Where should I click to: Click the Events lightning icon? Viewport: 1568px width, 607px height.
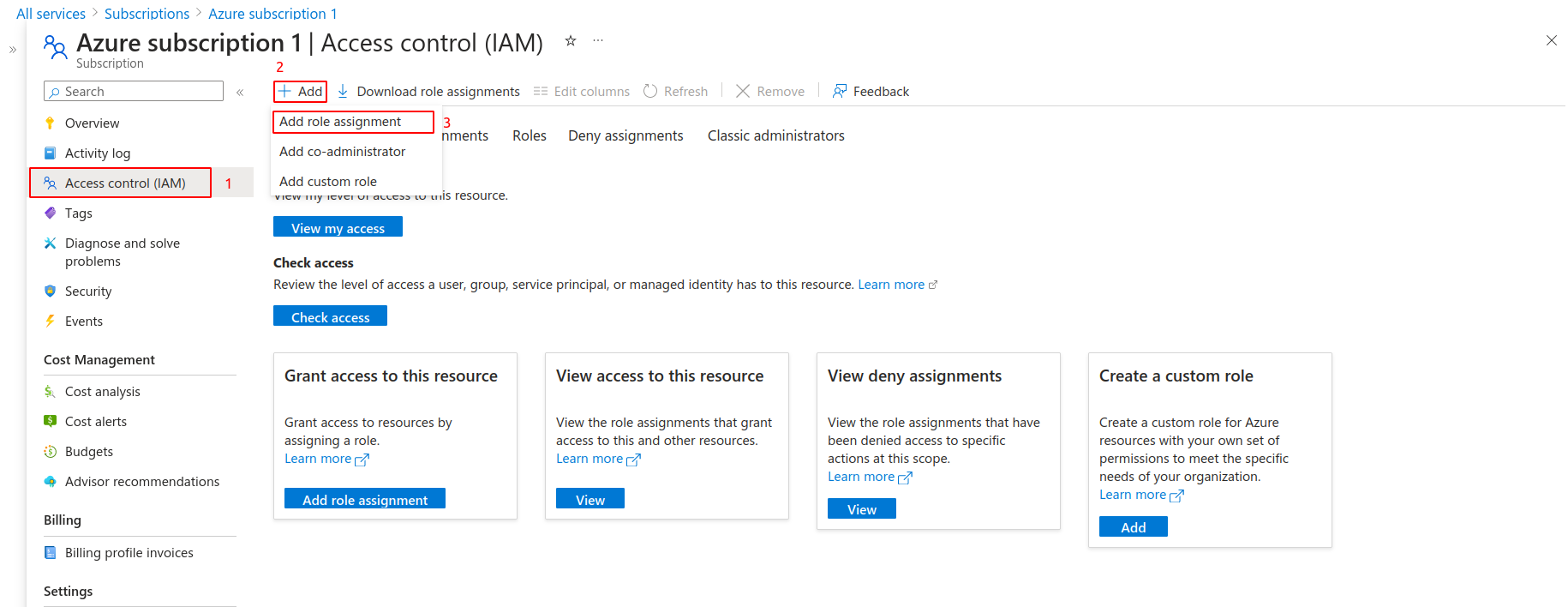[50, 321]
